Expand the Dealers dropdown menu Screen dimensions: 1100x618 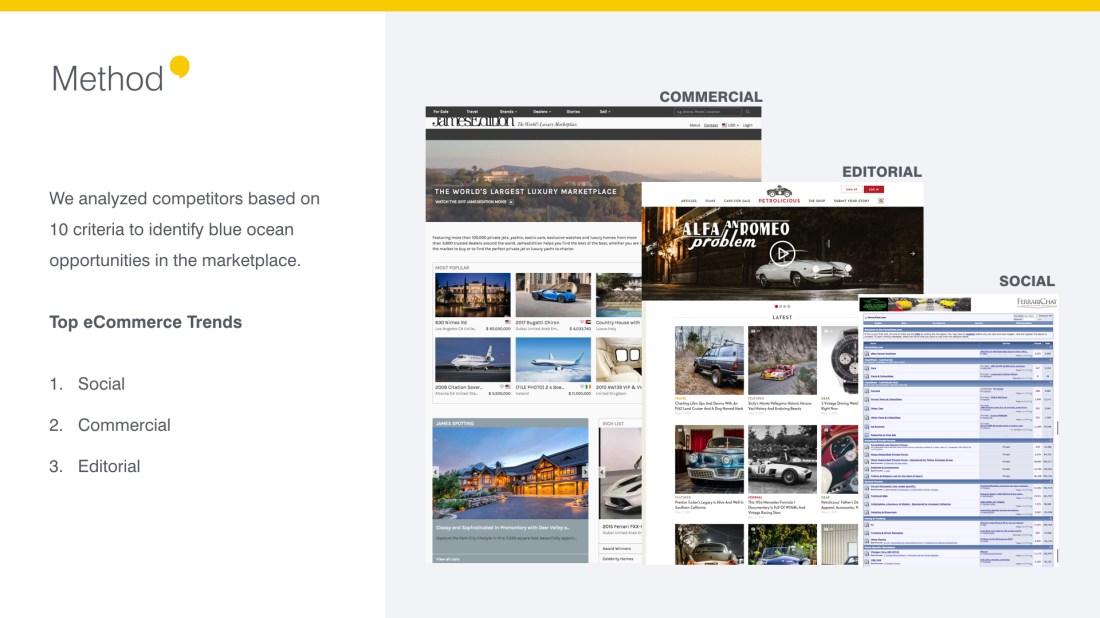[x=541, y=112]
